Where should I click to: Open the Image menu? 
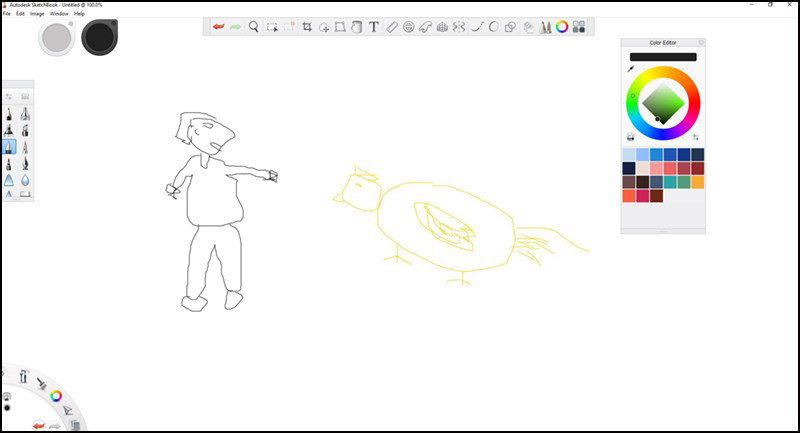(x=37, y=14)
